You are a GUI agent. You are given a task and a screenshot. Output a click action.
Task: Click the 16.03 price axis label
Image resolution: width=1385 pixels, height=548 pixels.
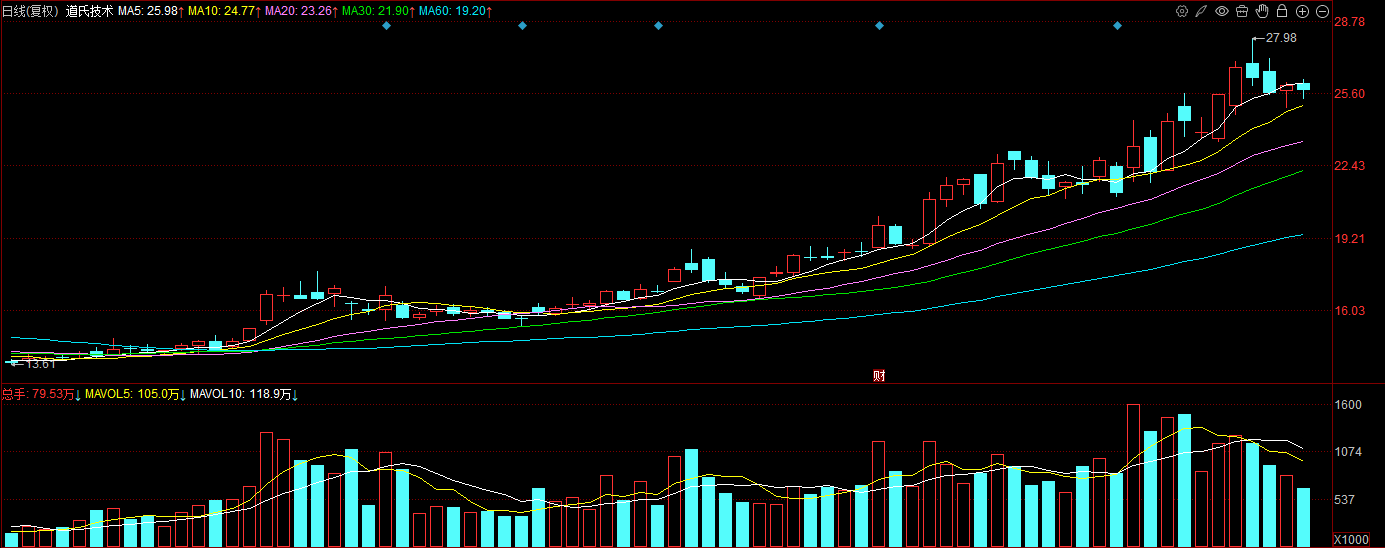(x=1350, y=311)
